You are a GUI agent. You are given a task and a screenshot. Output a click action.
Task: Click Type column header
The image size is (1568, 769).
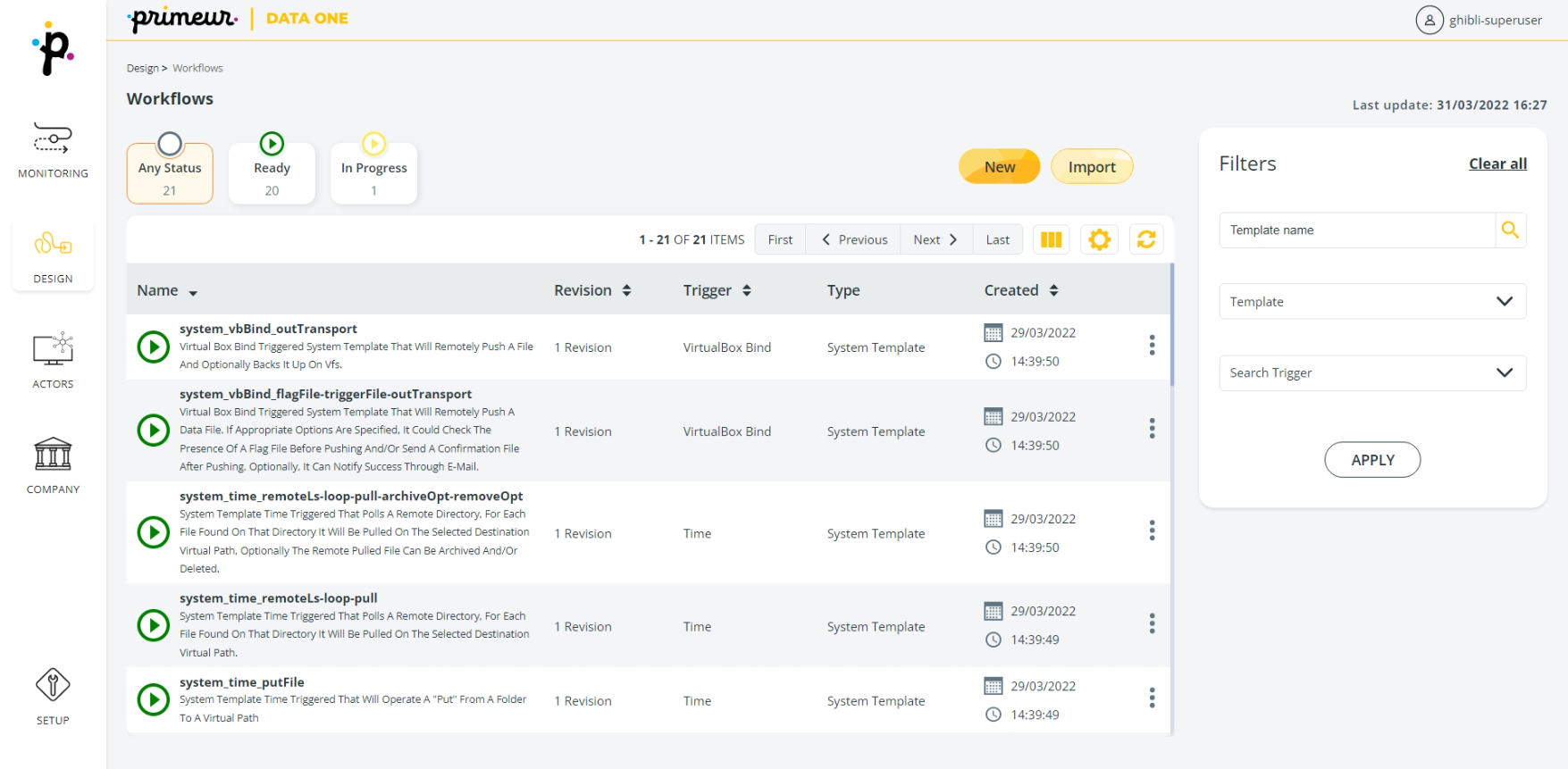point(843,290)
